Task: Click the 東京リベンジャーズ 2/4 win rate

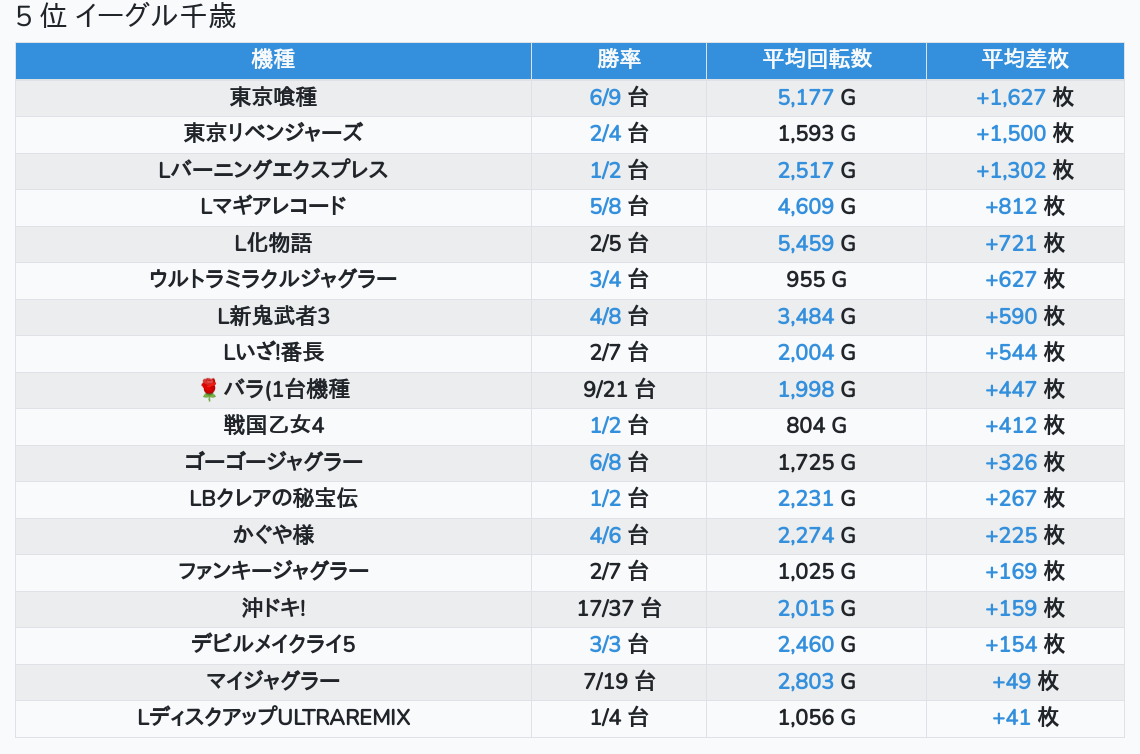Action: click(x=606, y=133)
